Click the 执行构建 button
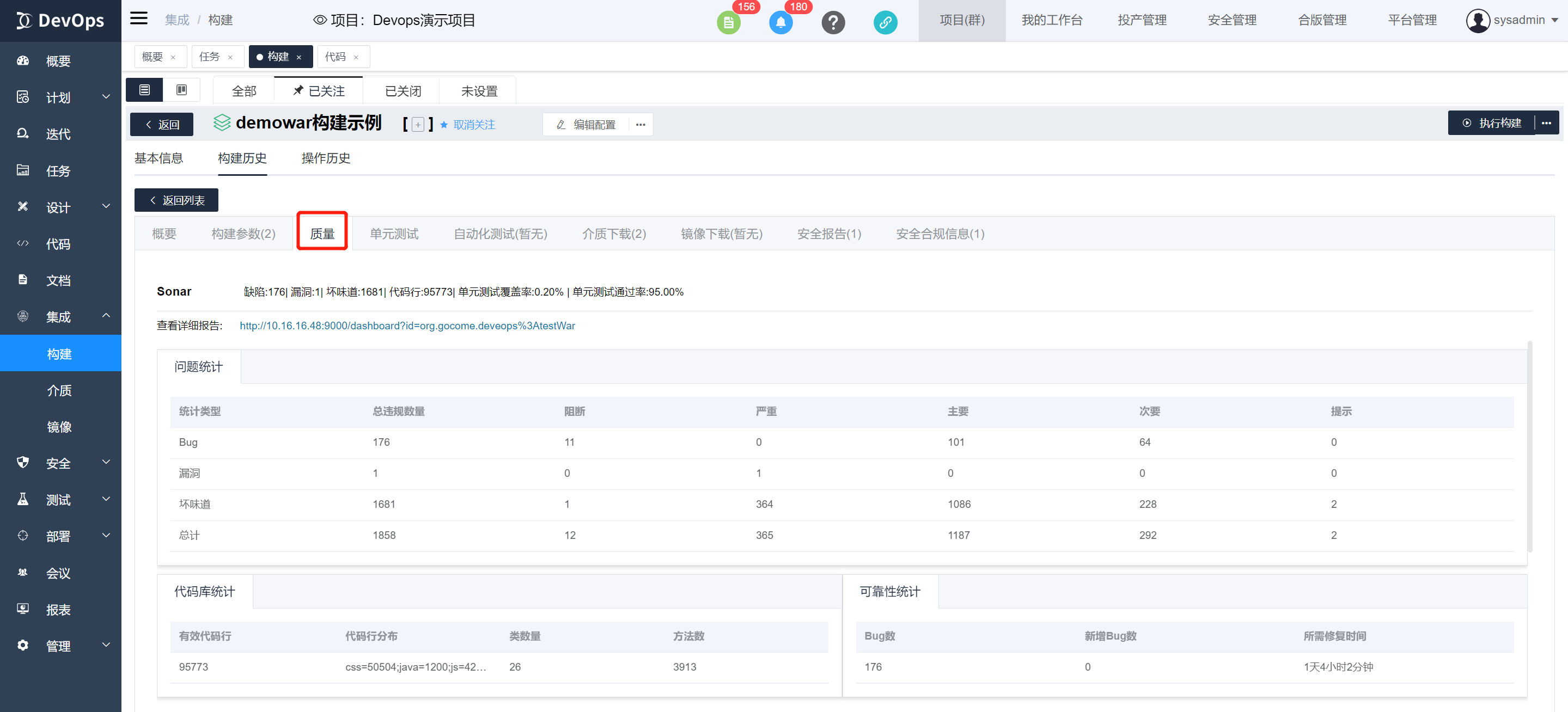 pos(1491,123)
